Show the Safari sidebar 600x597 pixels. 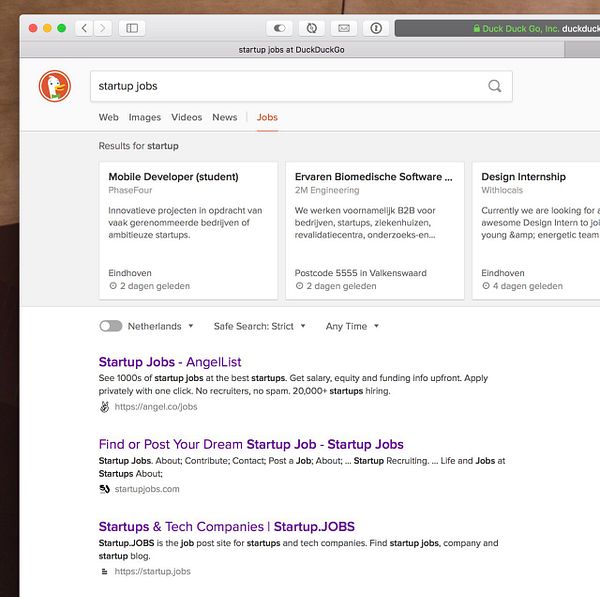tap(132, 28)
